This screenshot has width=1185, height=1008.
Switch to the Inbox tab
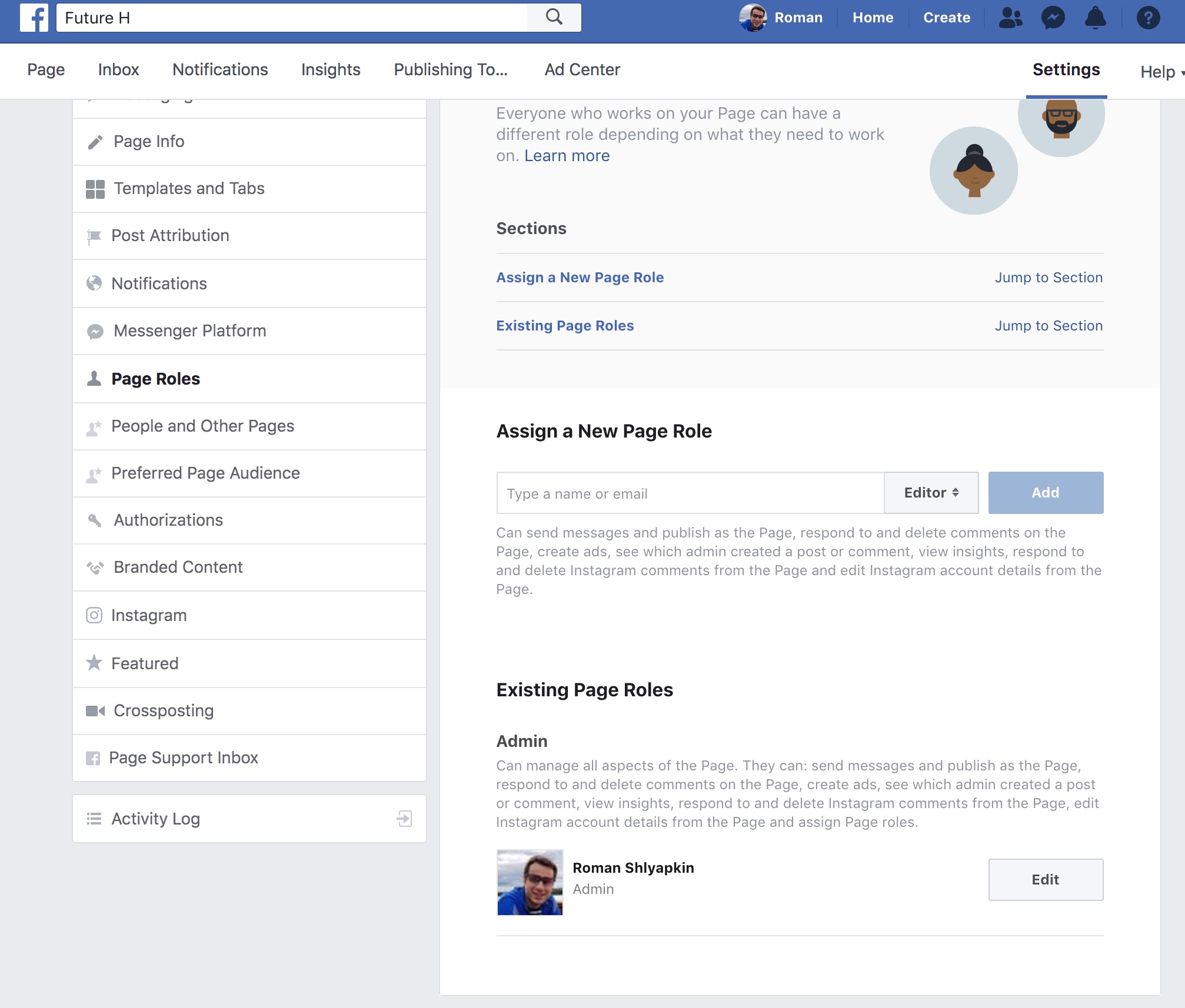pos(118,70)
